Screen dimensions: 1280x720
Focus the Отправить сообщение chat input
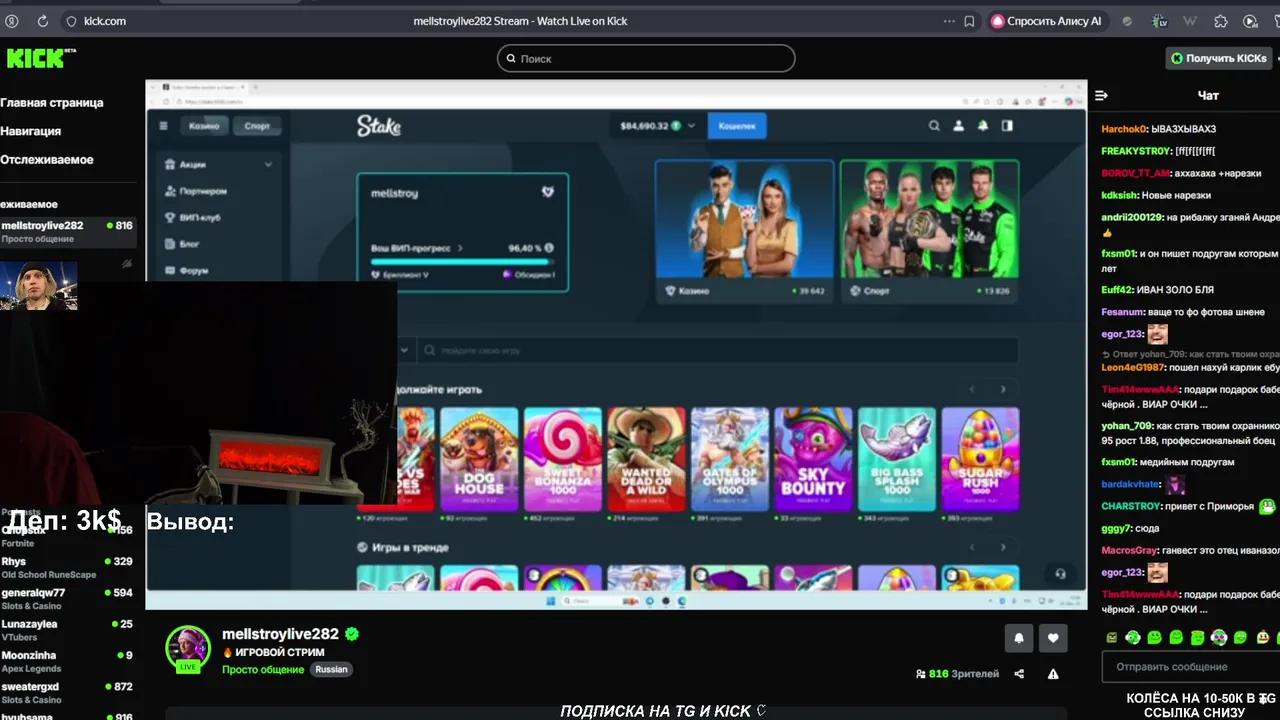[1189, 666]
